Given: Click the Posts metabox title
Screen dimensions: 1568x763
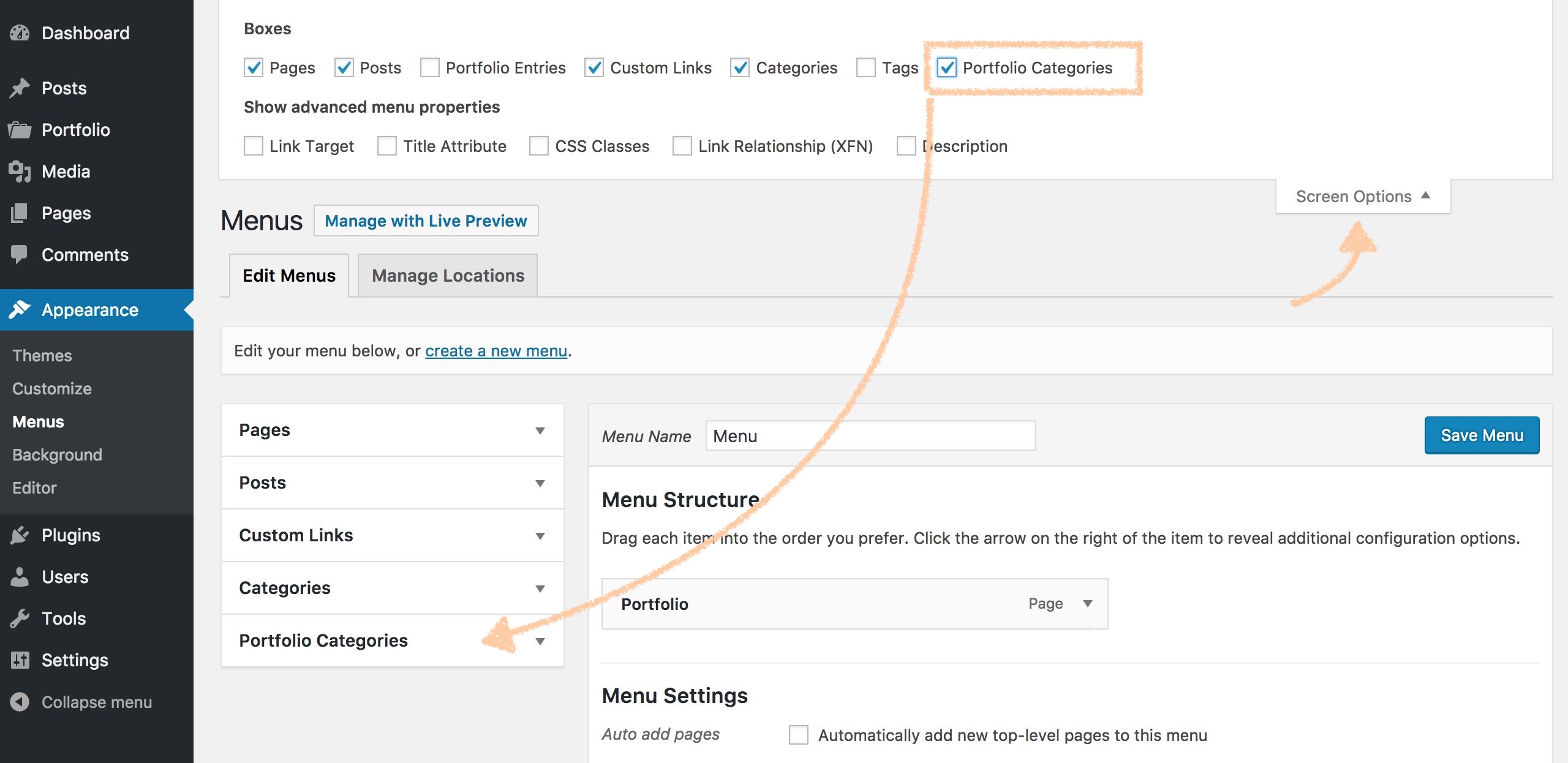Looking at the screenshot, I should [x=263, y=483].
